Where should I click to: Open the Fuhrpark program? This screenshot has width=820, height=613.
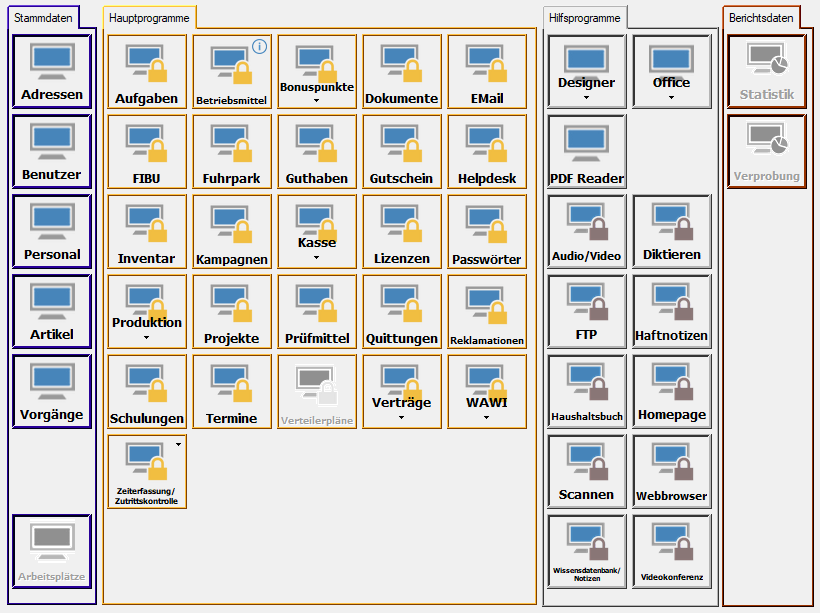(232, 152)
